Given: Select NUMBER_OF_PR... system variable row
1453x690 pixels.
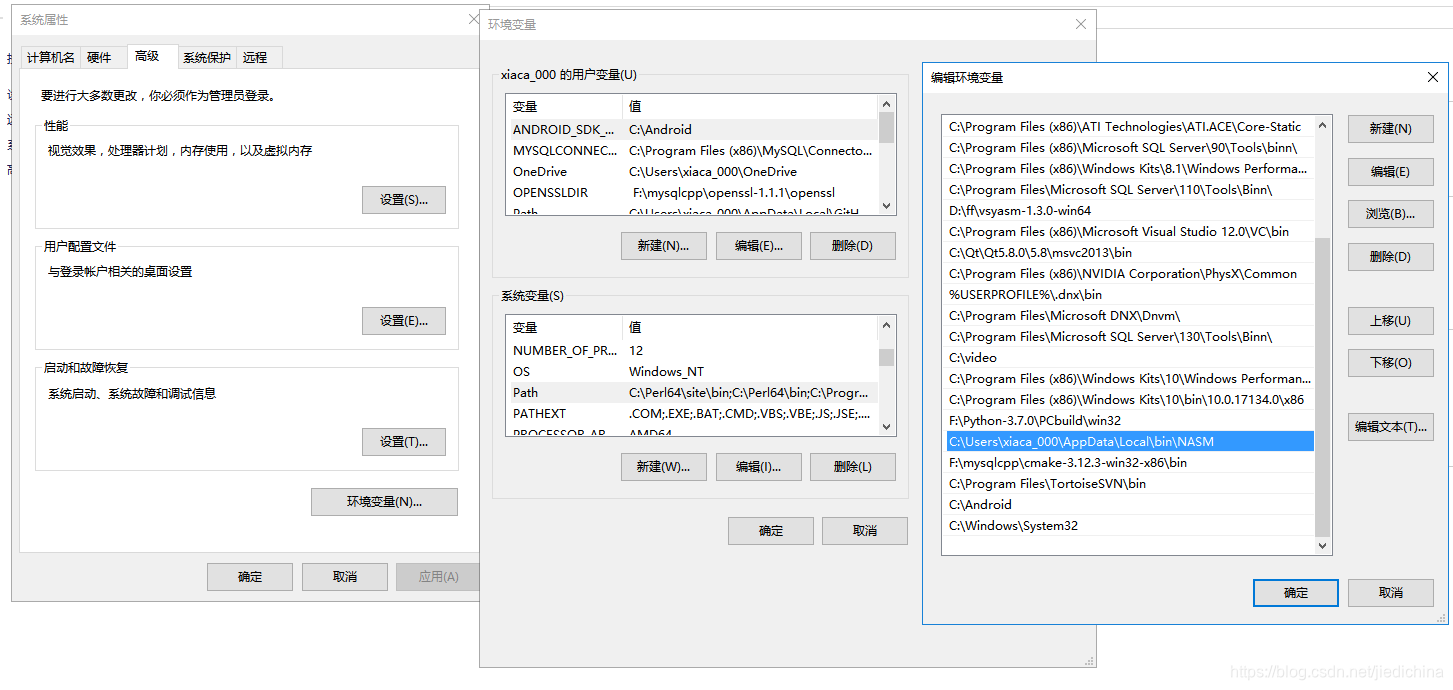Looking at the screenshot, I should click(x=694, y=350).
